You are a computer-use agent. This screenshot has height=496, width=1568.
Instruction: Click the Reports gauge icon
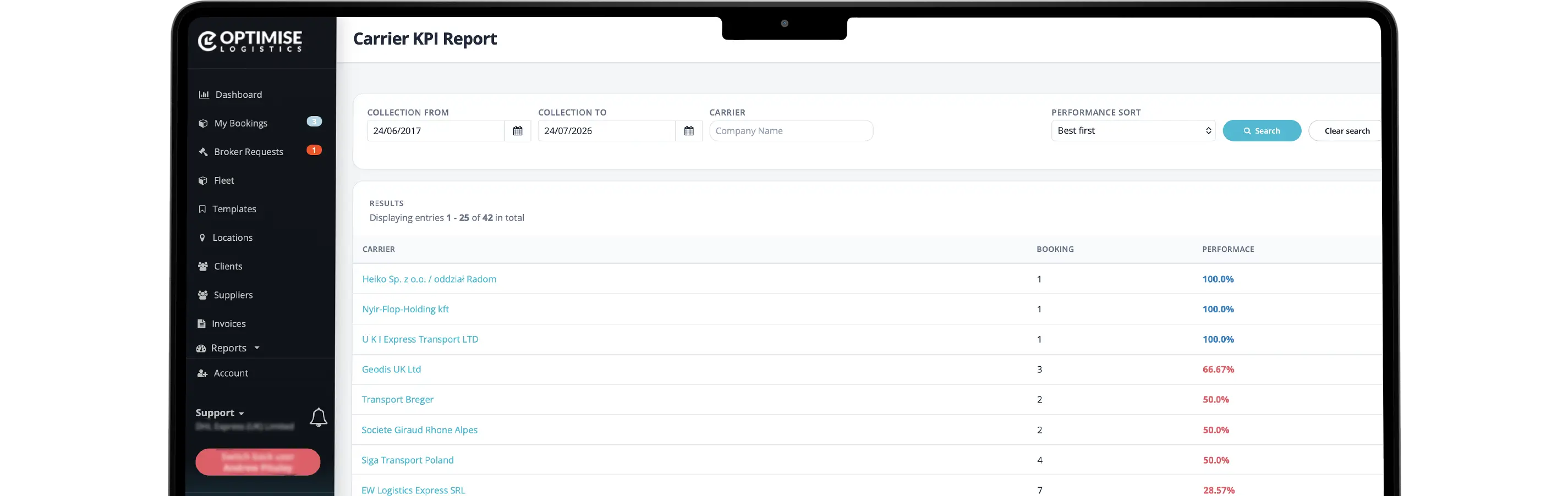coord(201,348)
